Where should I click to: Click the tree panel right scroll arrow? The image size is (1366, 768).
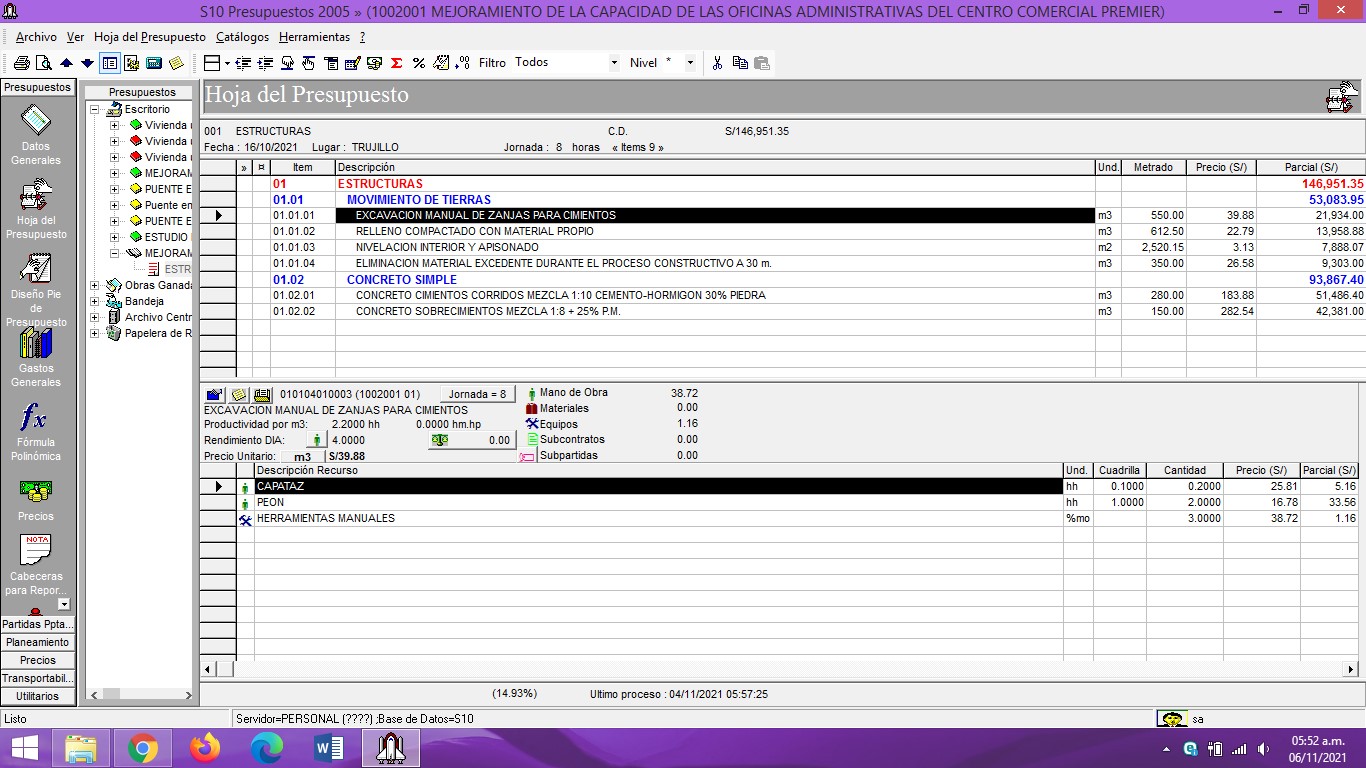point(187,695)
